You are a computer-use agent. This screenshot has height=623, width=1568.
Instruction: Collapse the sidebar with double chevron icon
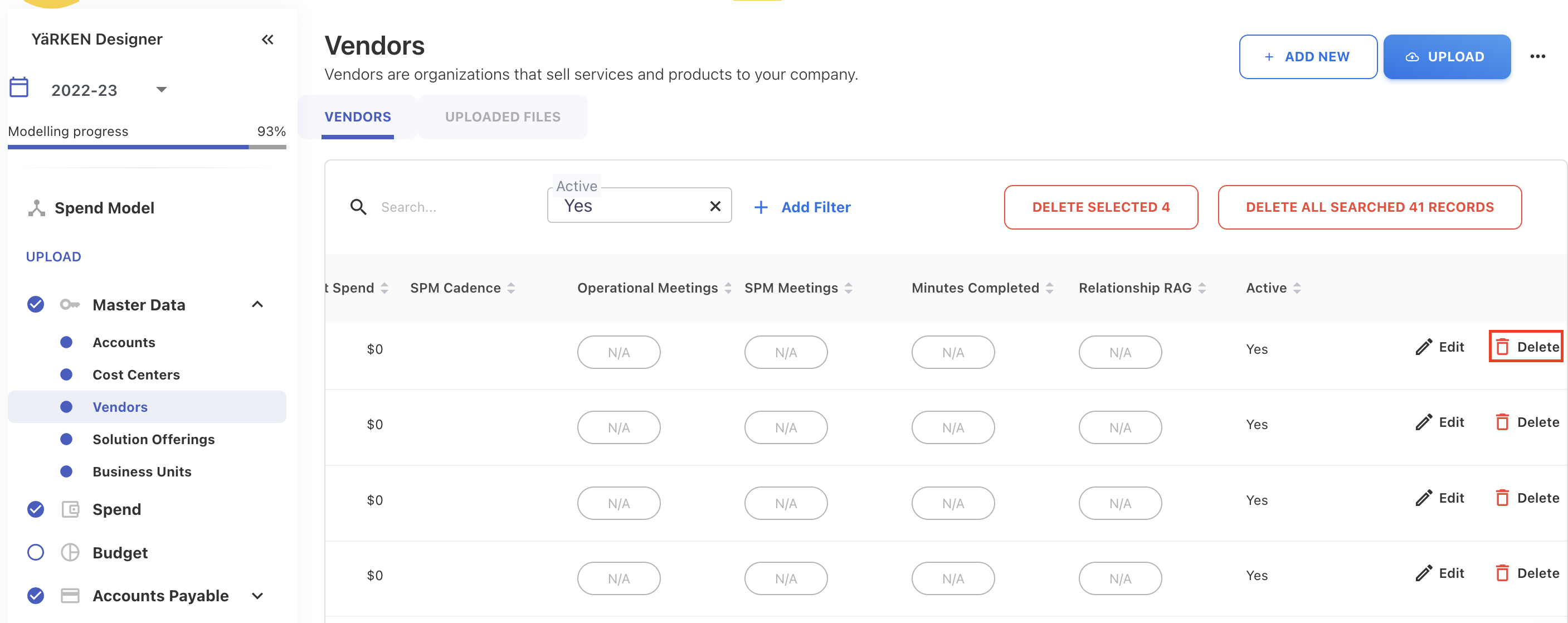[267, 40]
